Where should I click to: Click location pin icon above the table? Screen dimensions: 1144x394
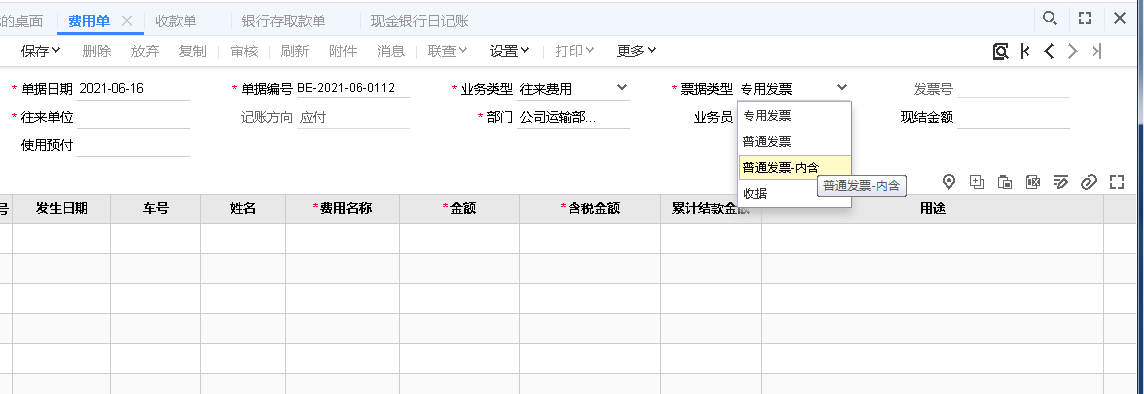(949, 182)
